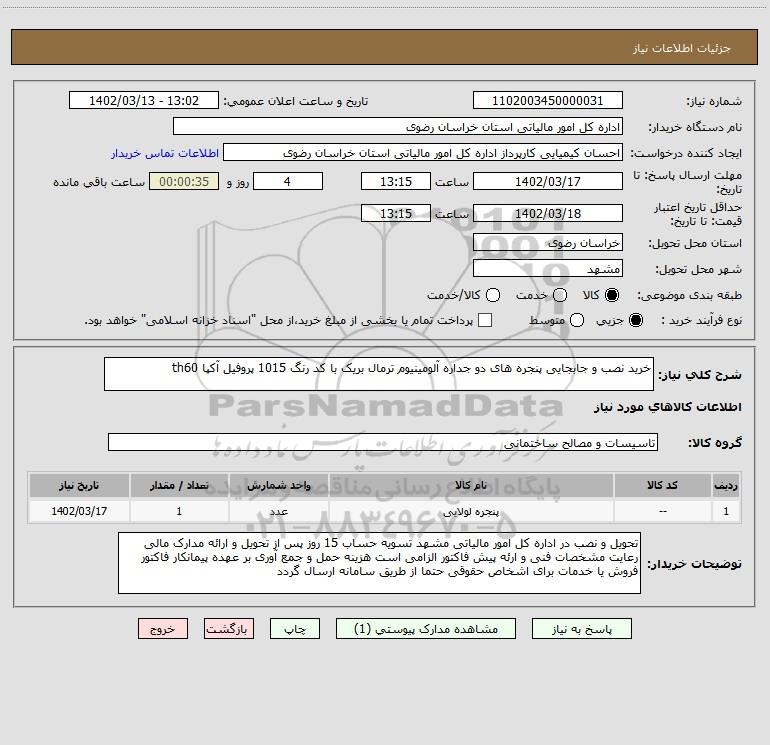Click the جزئیات اطلاعات نیاز header title
The height and width of the screenshot is (745, 770).
click(681, 48)
